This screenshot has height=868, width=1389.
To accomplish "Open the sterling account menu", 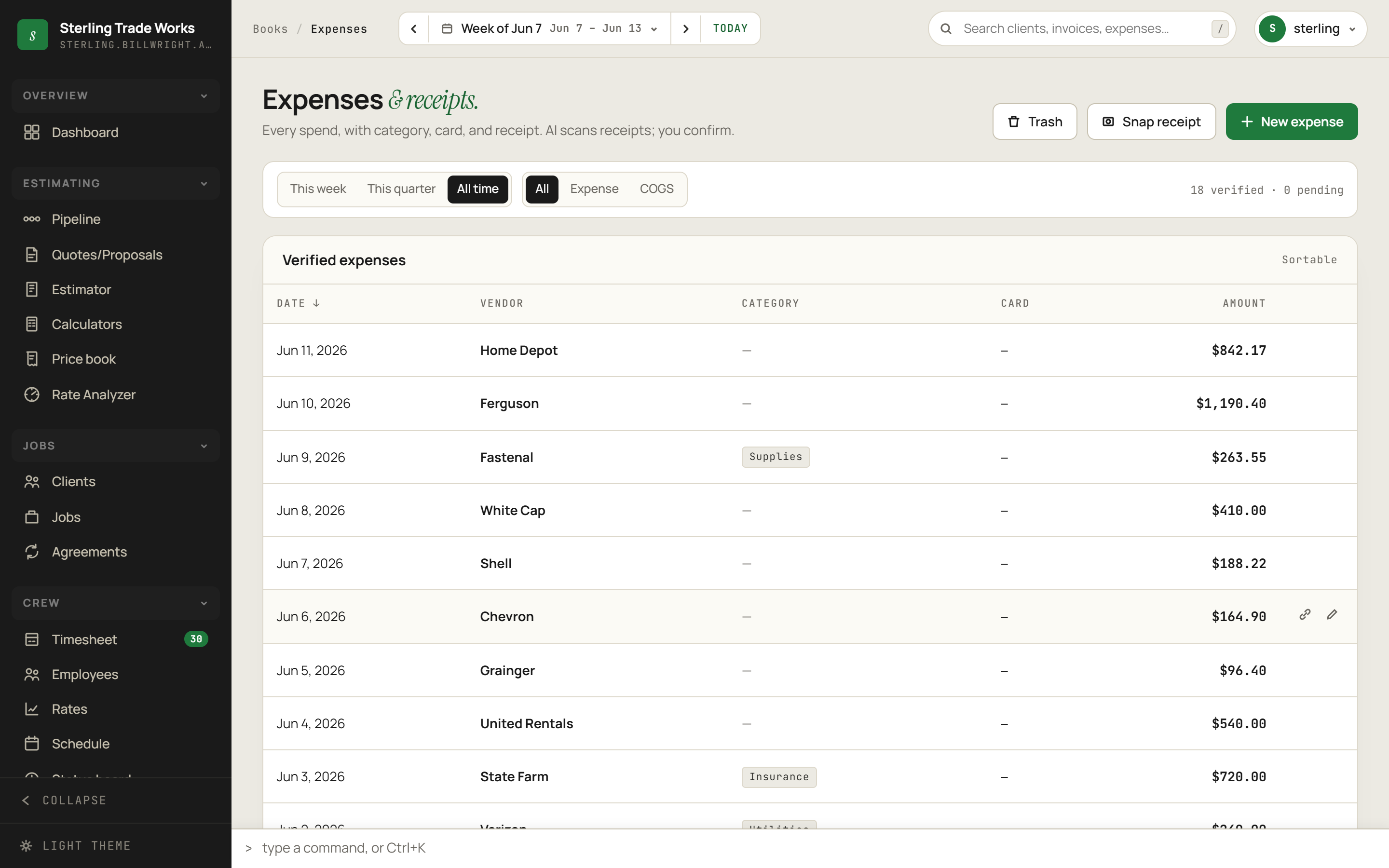I will tap(1310, 29).
